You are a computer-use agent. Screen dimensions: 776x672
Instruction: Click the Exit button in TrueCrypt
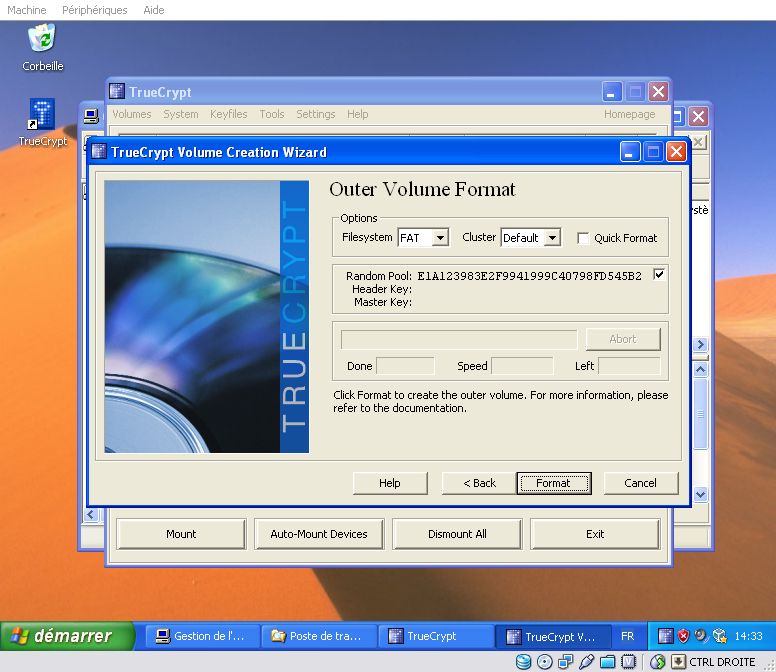tap(595, 534)
